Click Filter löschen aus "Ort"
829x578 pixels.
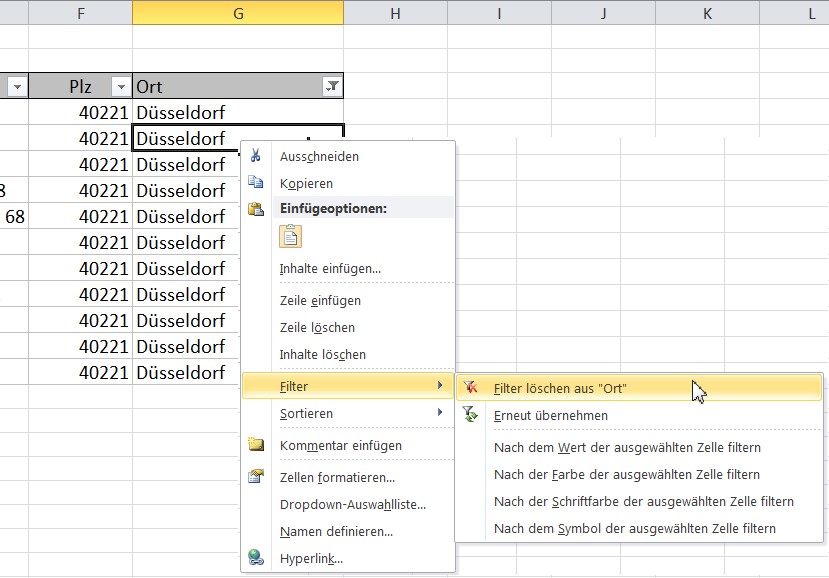(639, 388)
